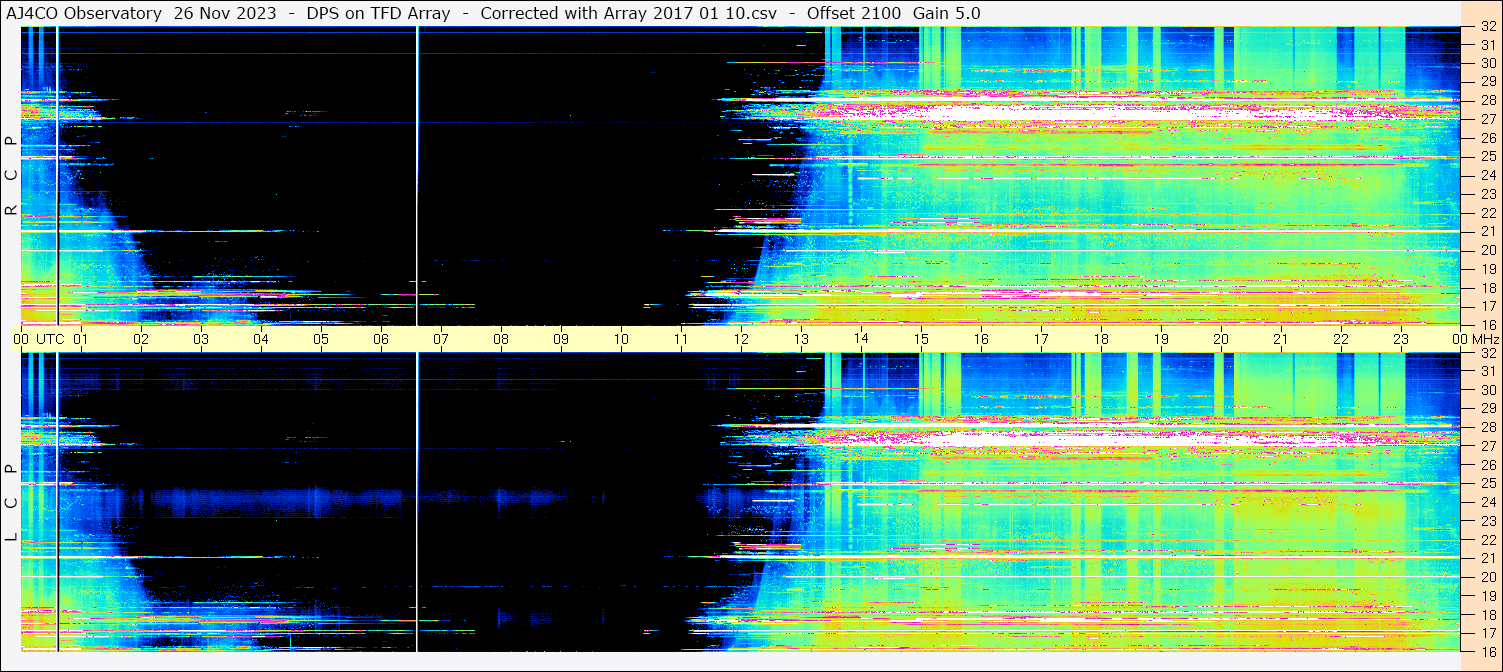Click frequency label '28' of RCP panel
This screenshot has width=1503, height=672.
[x=1487, y=100]
